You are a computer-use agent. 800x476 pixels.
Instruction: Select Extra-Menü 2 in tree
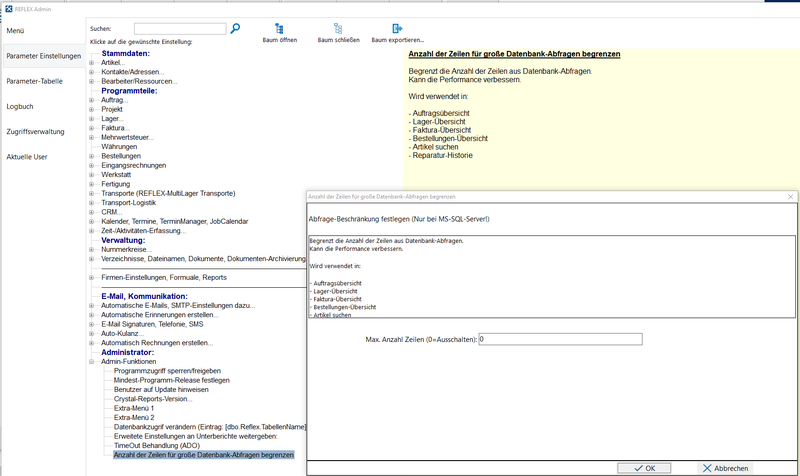[134, 417]
